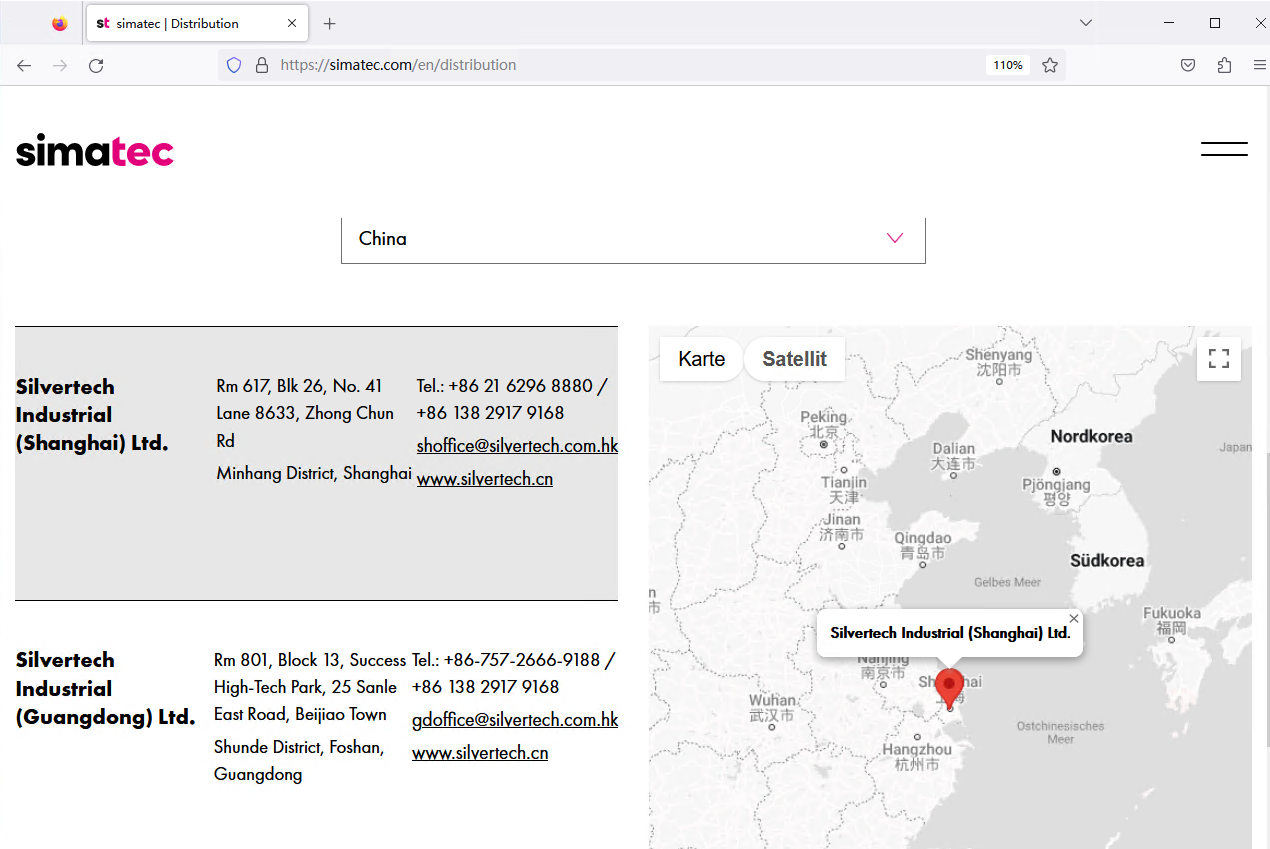This screenshot has width=1270, height=849.
Task: Save the page to Pocket
Action: [1188, 65]
